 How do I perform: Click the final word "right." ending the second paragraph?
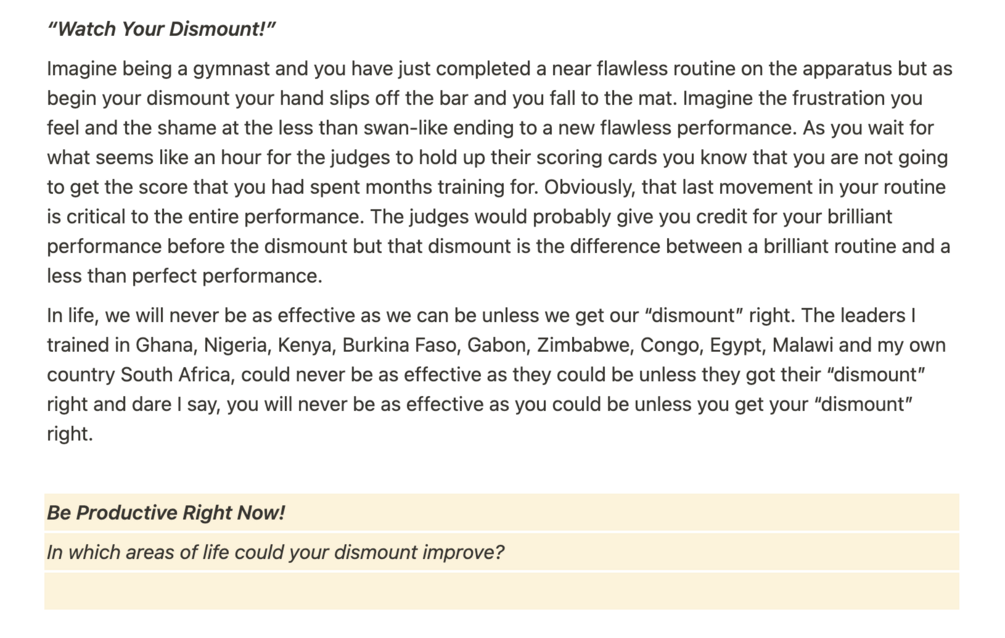(68, 434)
